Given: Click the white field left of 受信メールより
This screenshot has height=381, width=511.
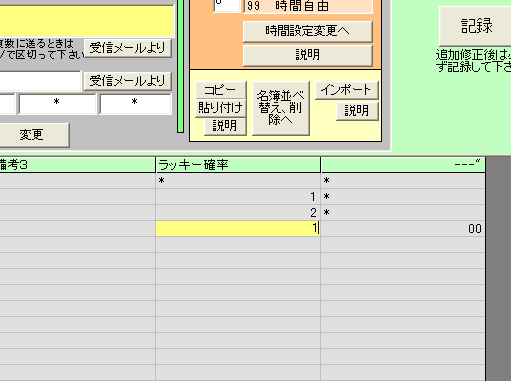Looking at the screenshot, I should pos(40,81).
